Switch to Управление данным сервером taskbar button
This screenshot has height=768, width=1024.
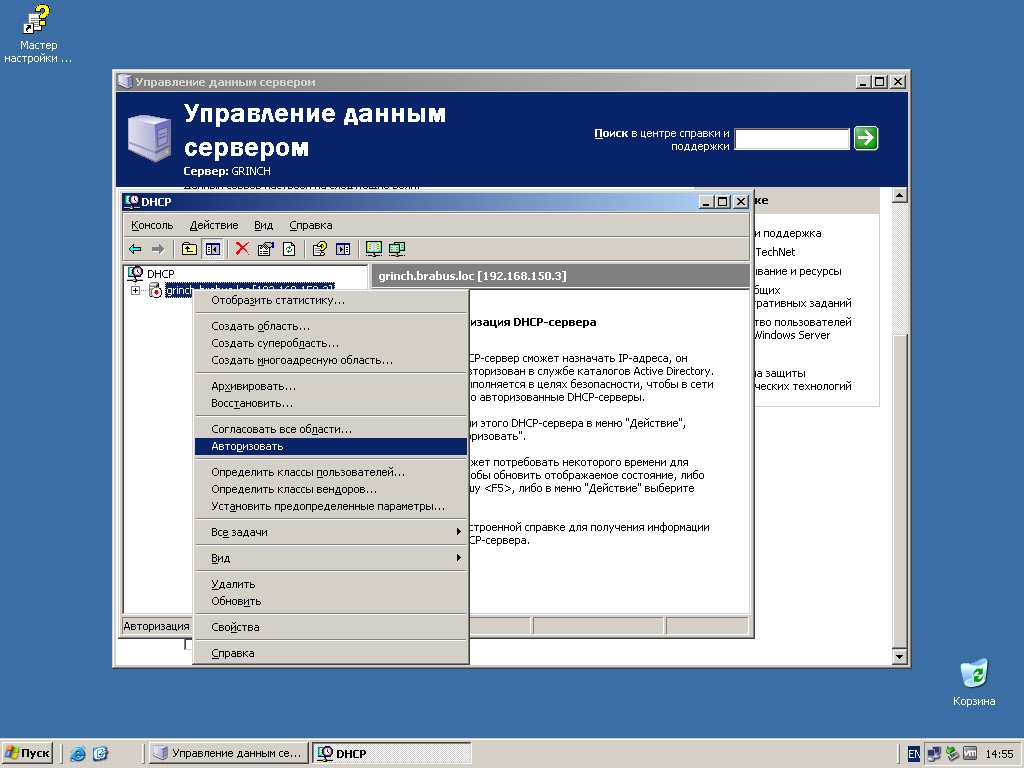229,754
